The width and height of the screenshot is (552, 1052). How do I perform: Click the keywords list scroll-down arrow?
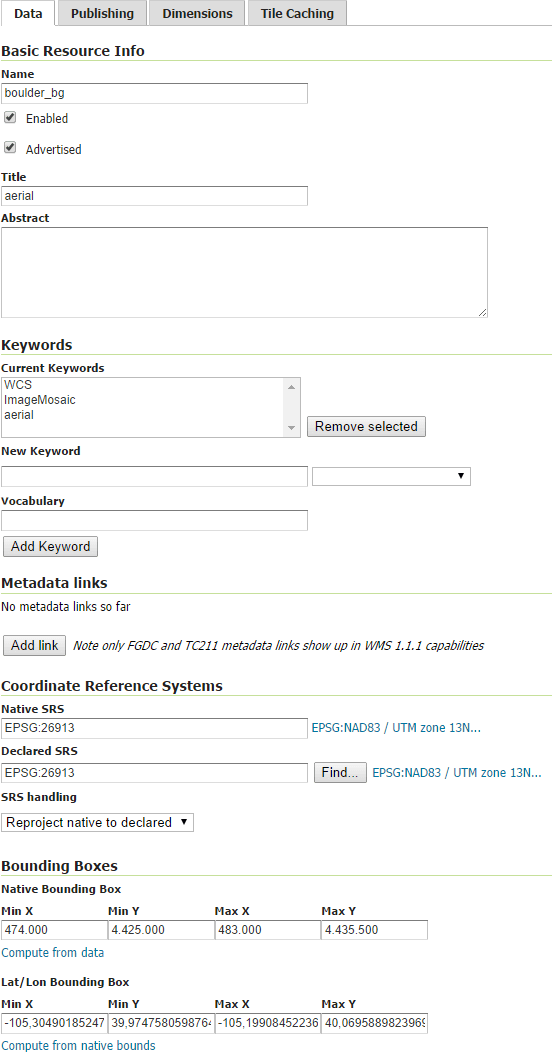pyautogui.click(x=291, y=427)
